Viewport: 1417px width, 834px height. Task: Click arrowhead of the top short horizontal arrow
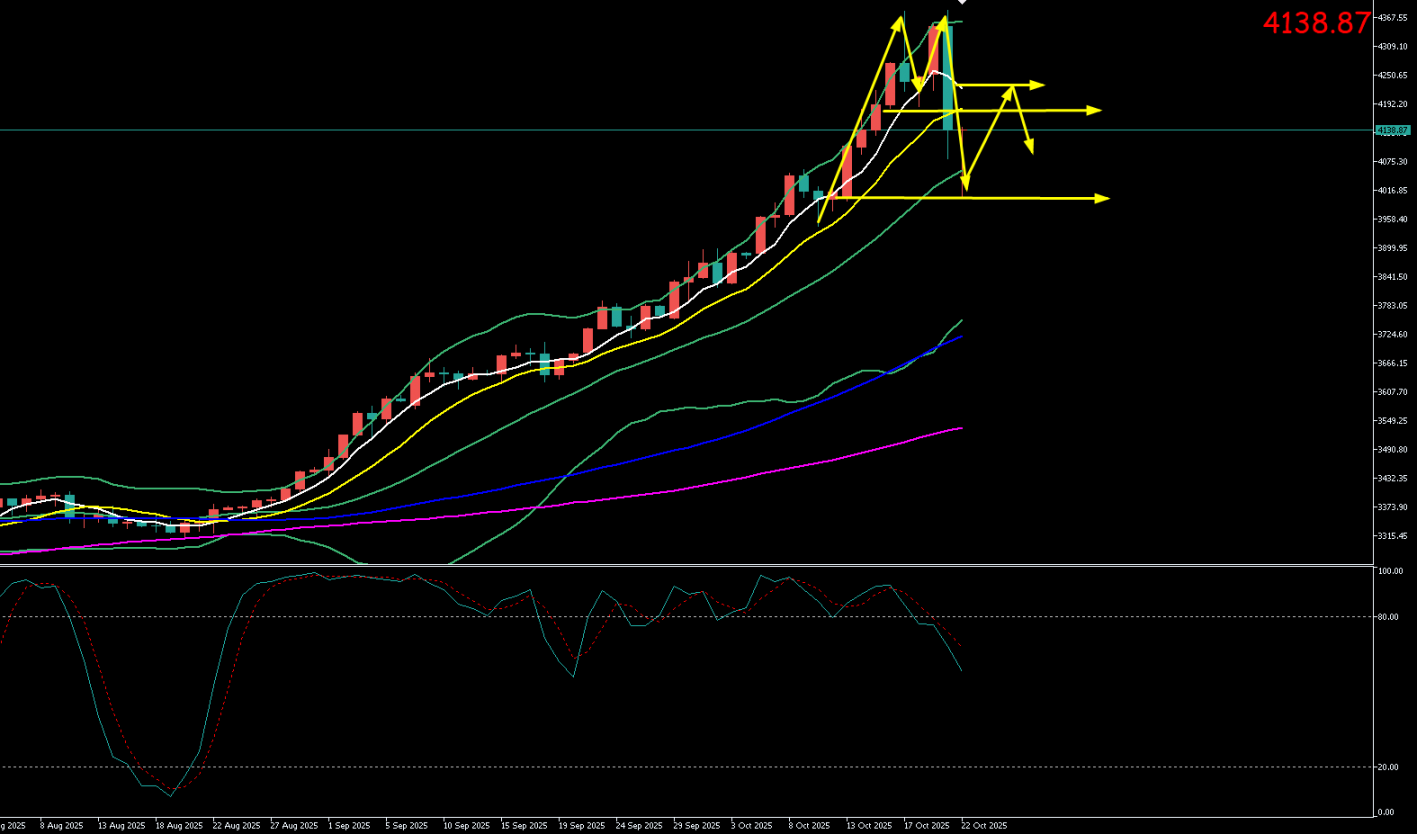(1038, 85)
